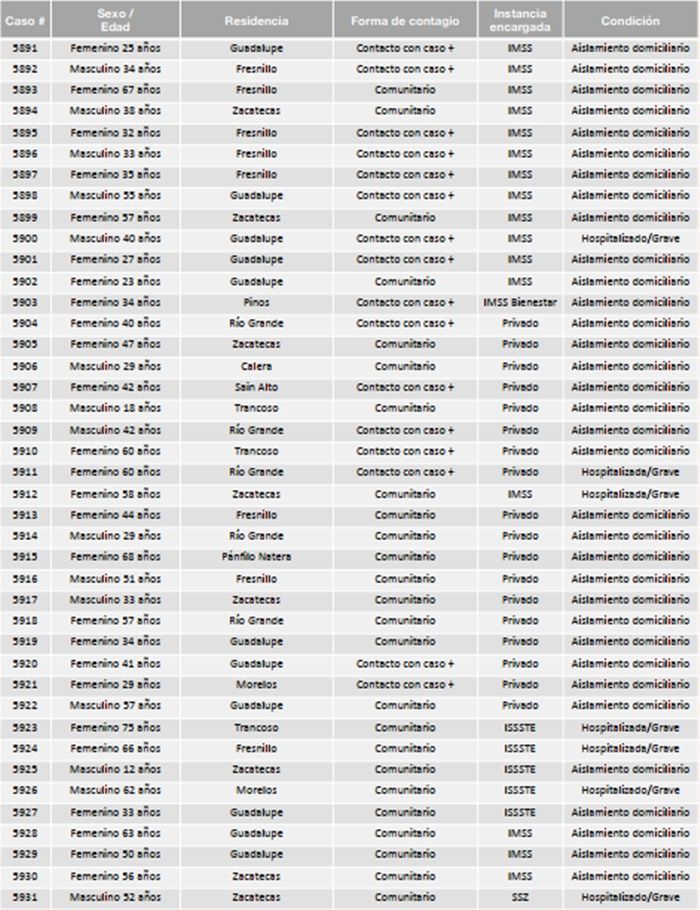Select 'Masculino 40 años' in row 5900

[x=116, y=239]
